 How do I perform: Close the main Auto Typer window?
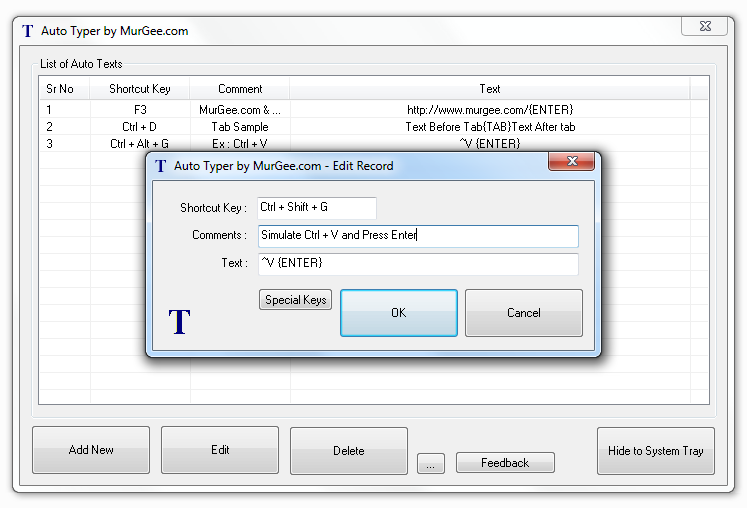(705, 26)
